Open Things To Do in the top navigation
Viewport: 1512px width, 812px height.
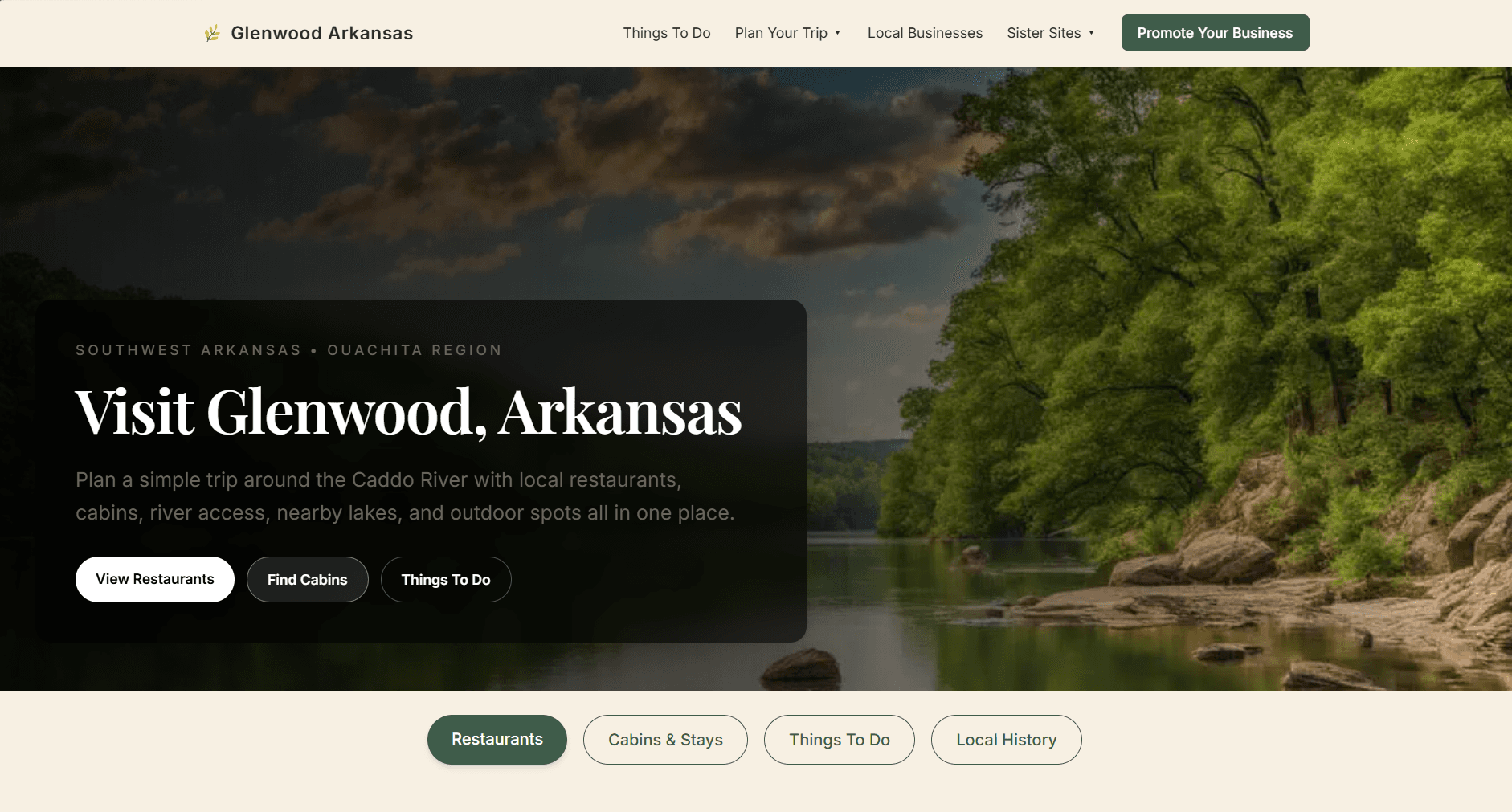[667, 33]
